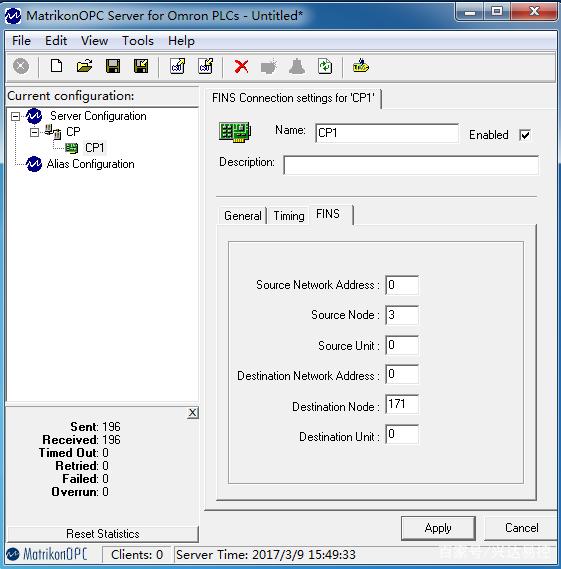Click the green circuit card icon beside Name
This screenshot has width=561, height=569.
(235, 132)
